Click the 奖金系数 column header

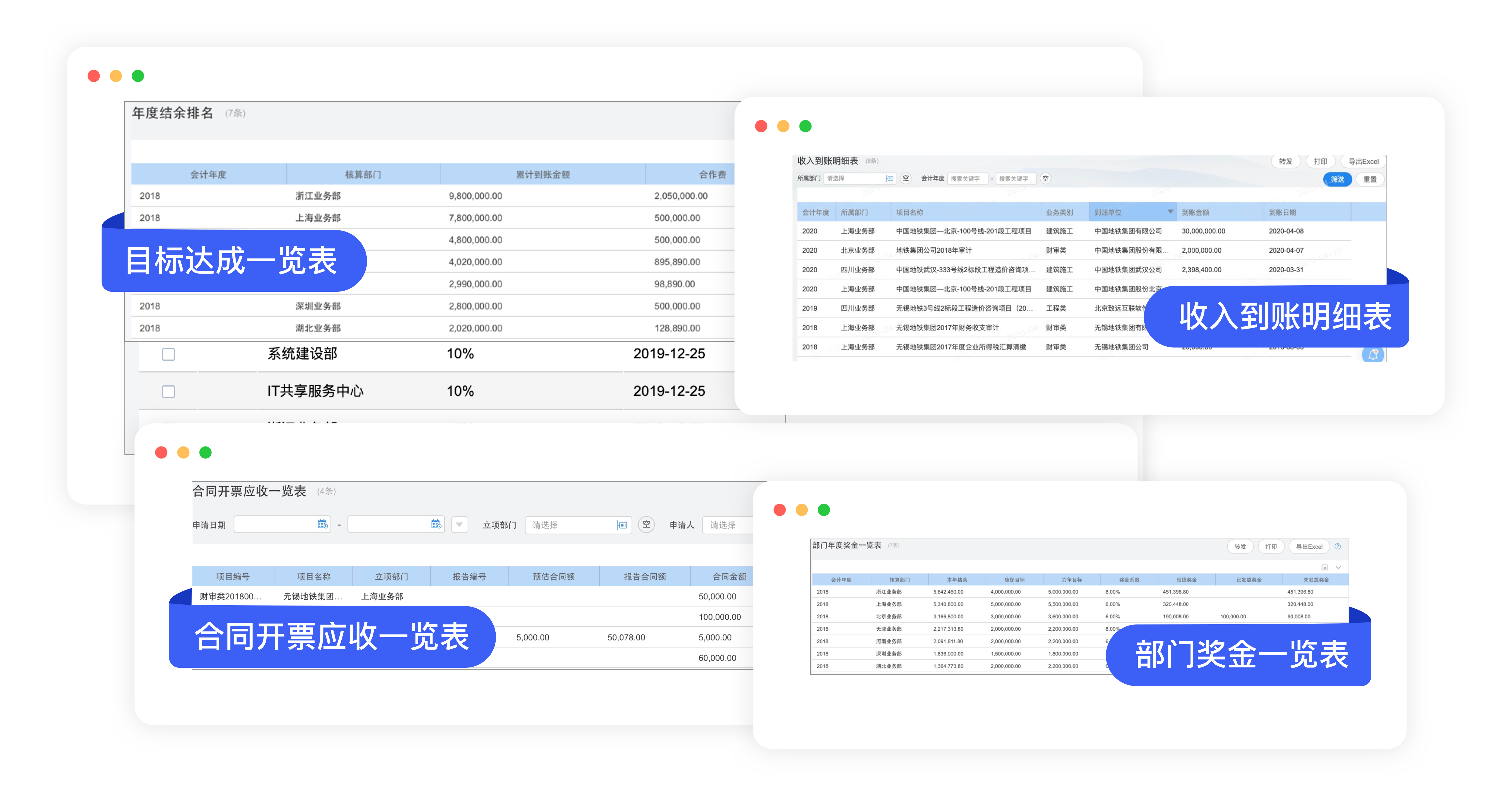[x=1129, y=580]
